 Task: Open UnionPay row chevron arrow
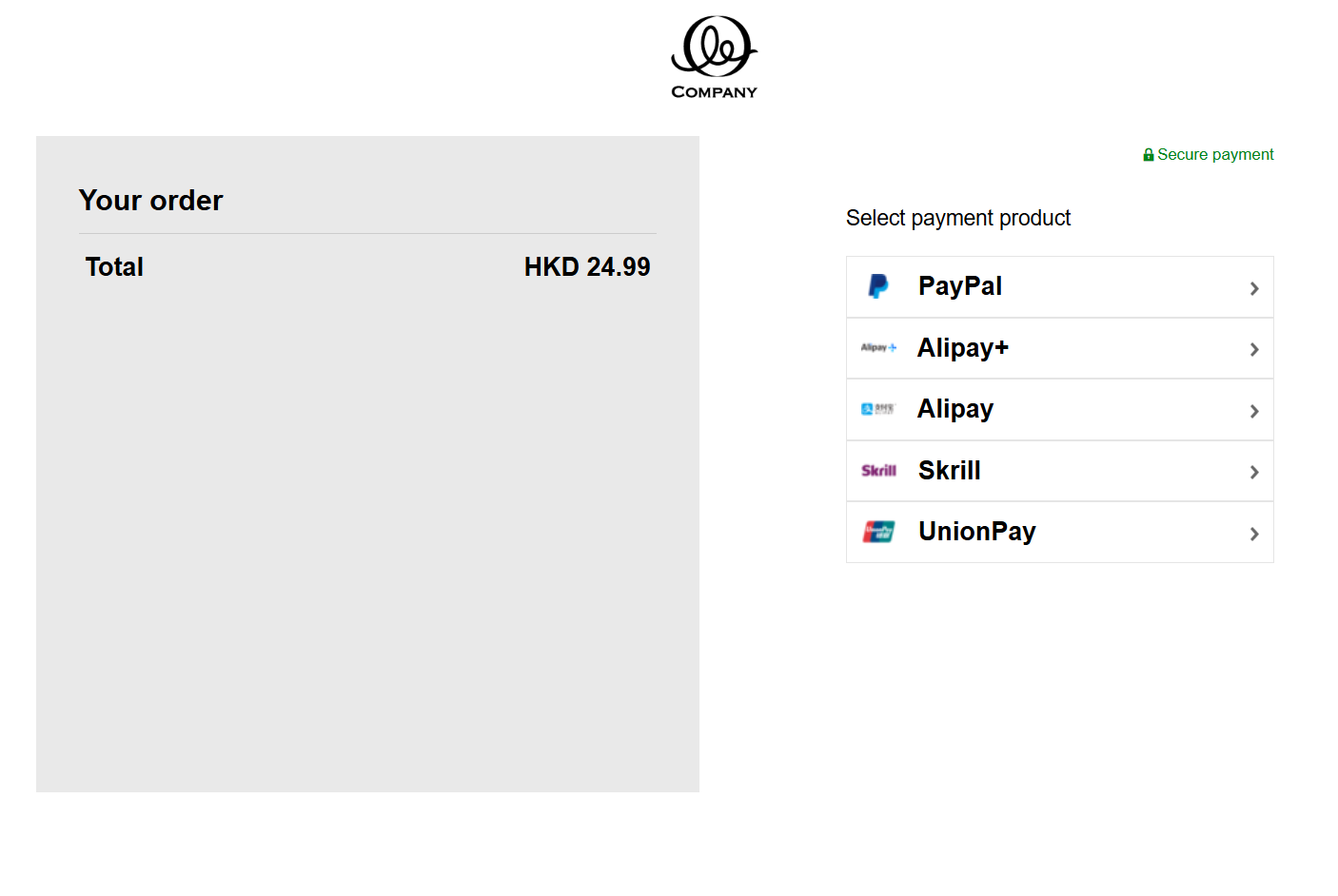pyautogui.click(x=1254, y=534)
